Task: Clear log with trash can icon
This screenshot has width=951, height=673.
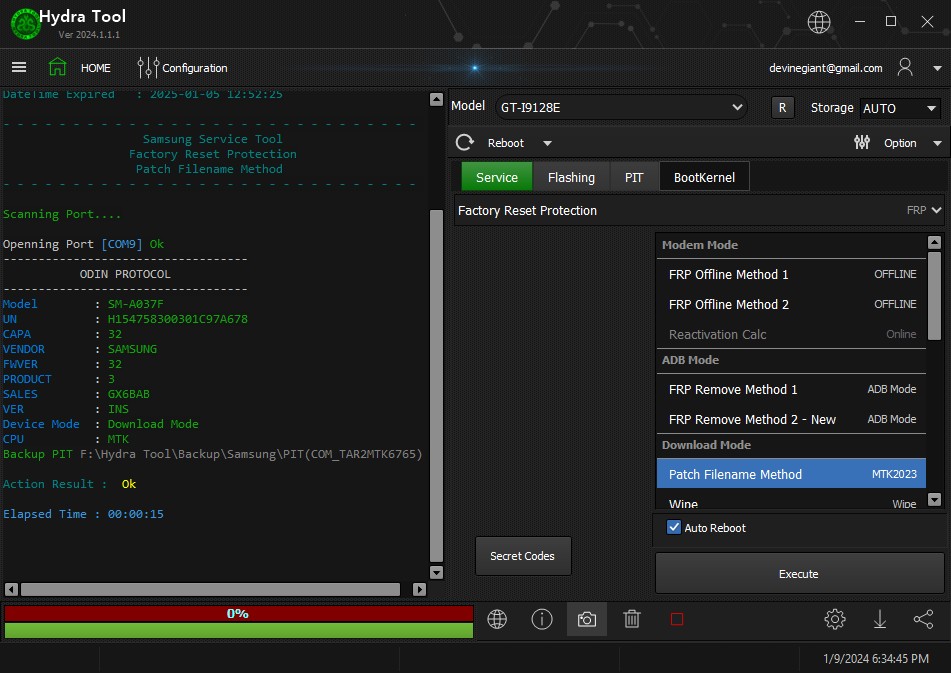Action: tap(632, 619)
